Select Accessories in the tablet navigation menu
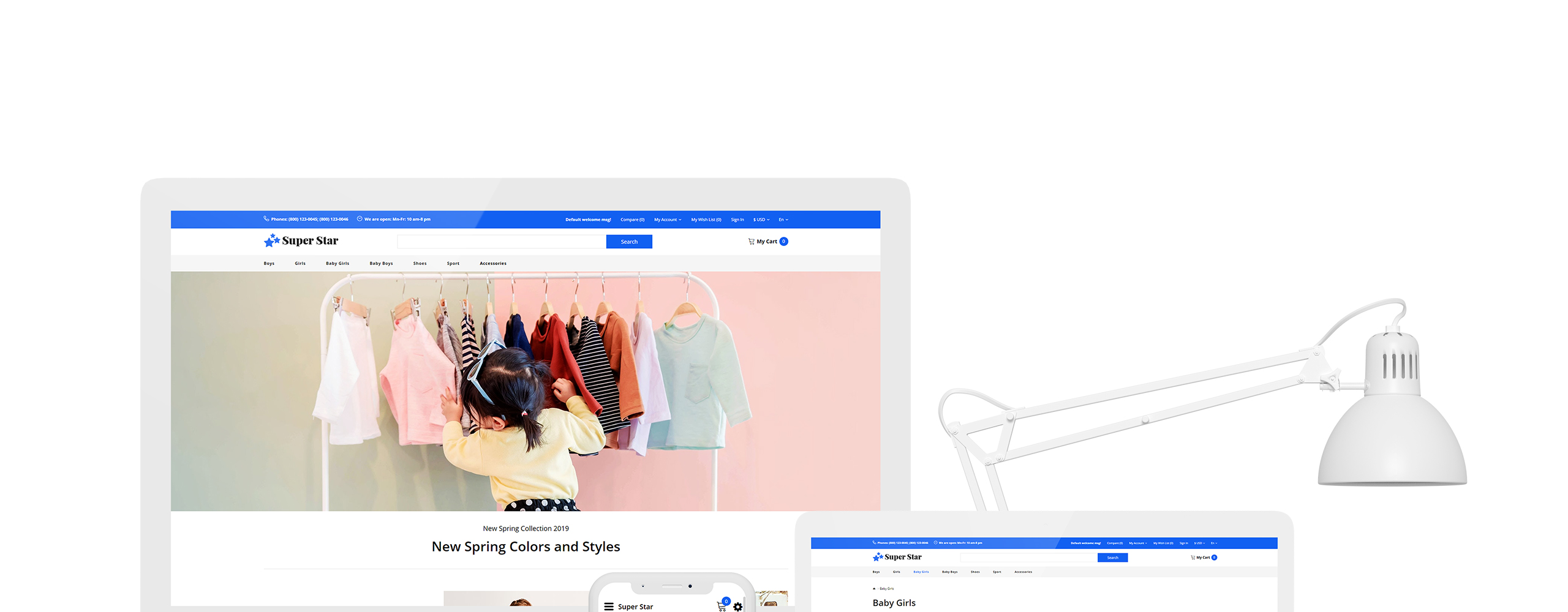This screenshot has height=612, width=1568. click(x=1023, y=572)
